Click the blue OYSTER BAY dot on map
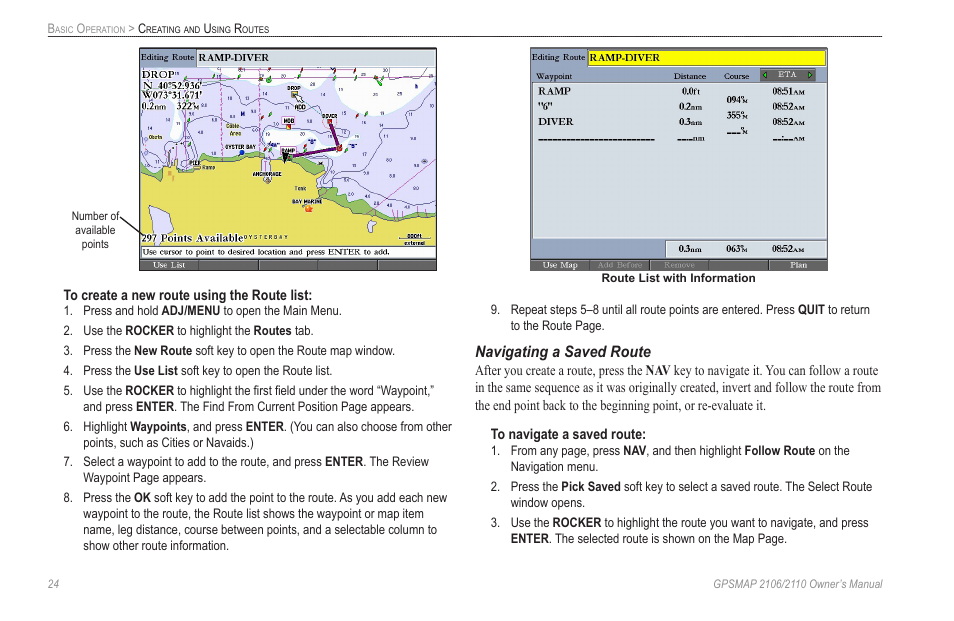954x621 pixels. click(242, 152)
